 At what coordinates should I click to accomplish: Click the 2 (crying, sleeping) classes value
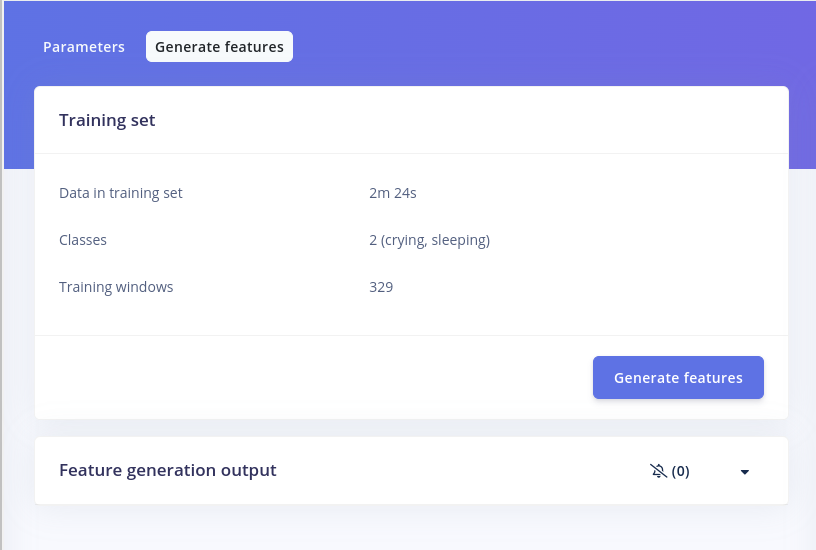pyautogui.click(x=429, y=240)
